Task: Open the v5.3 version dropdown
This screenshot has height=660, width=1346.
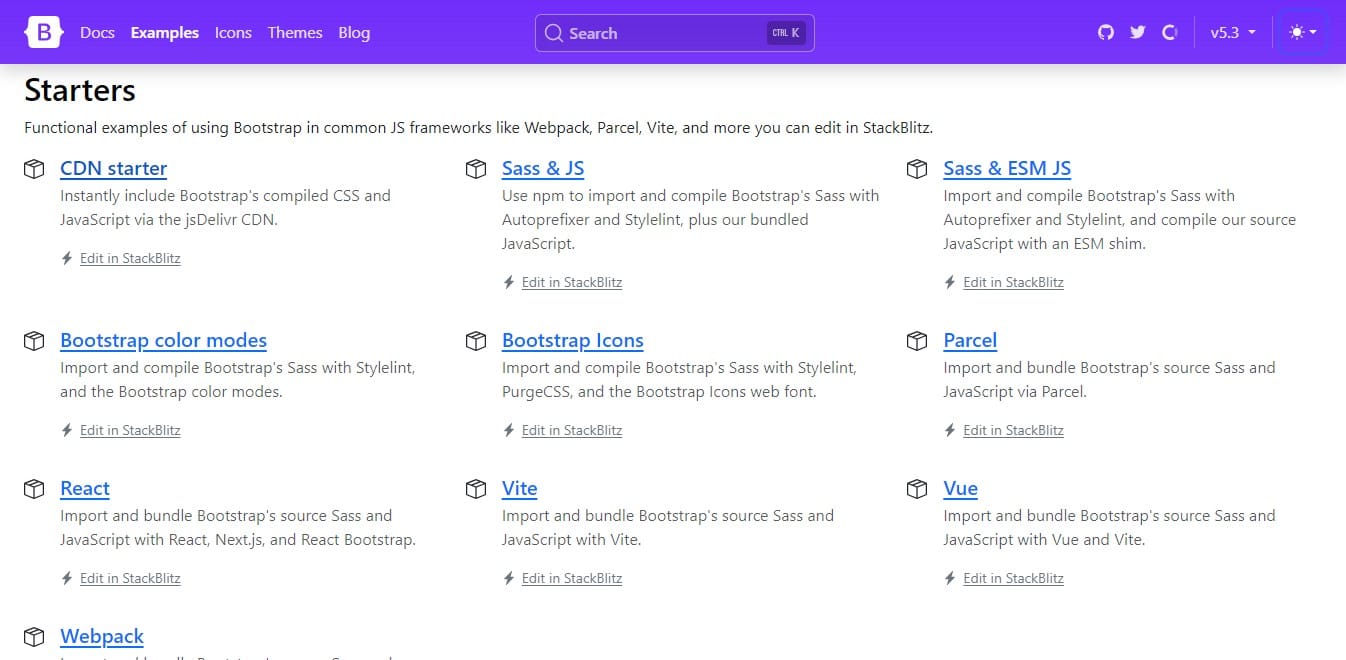Action: click(1232, 32)
